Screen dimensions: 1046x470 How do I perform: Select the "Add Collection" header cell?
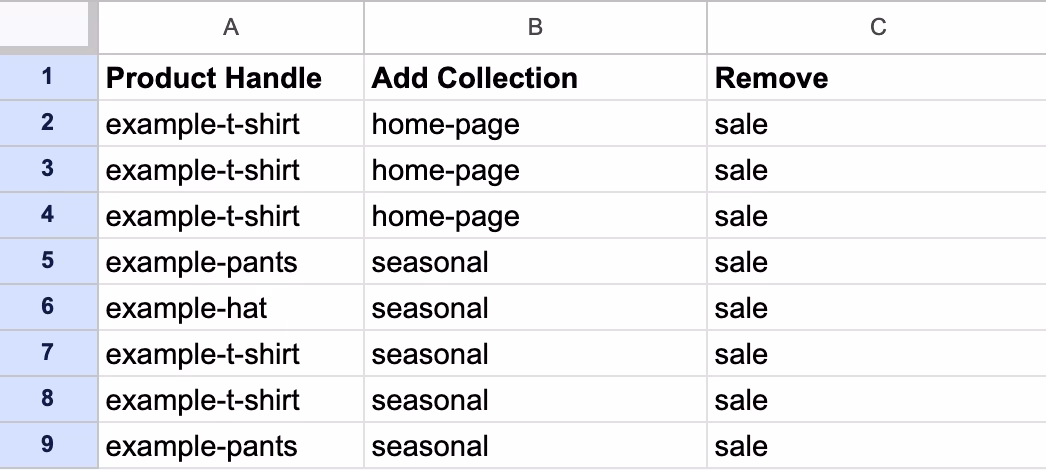tap(535, 78)
